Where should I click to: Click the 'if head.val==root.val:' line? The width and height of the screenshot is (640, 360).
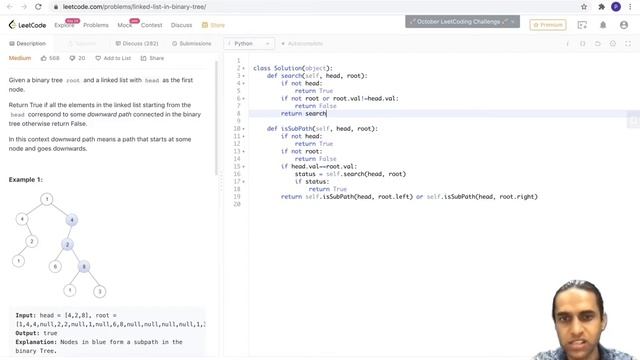point(319,167)
